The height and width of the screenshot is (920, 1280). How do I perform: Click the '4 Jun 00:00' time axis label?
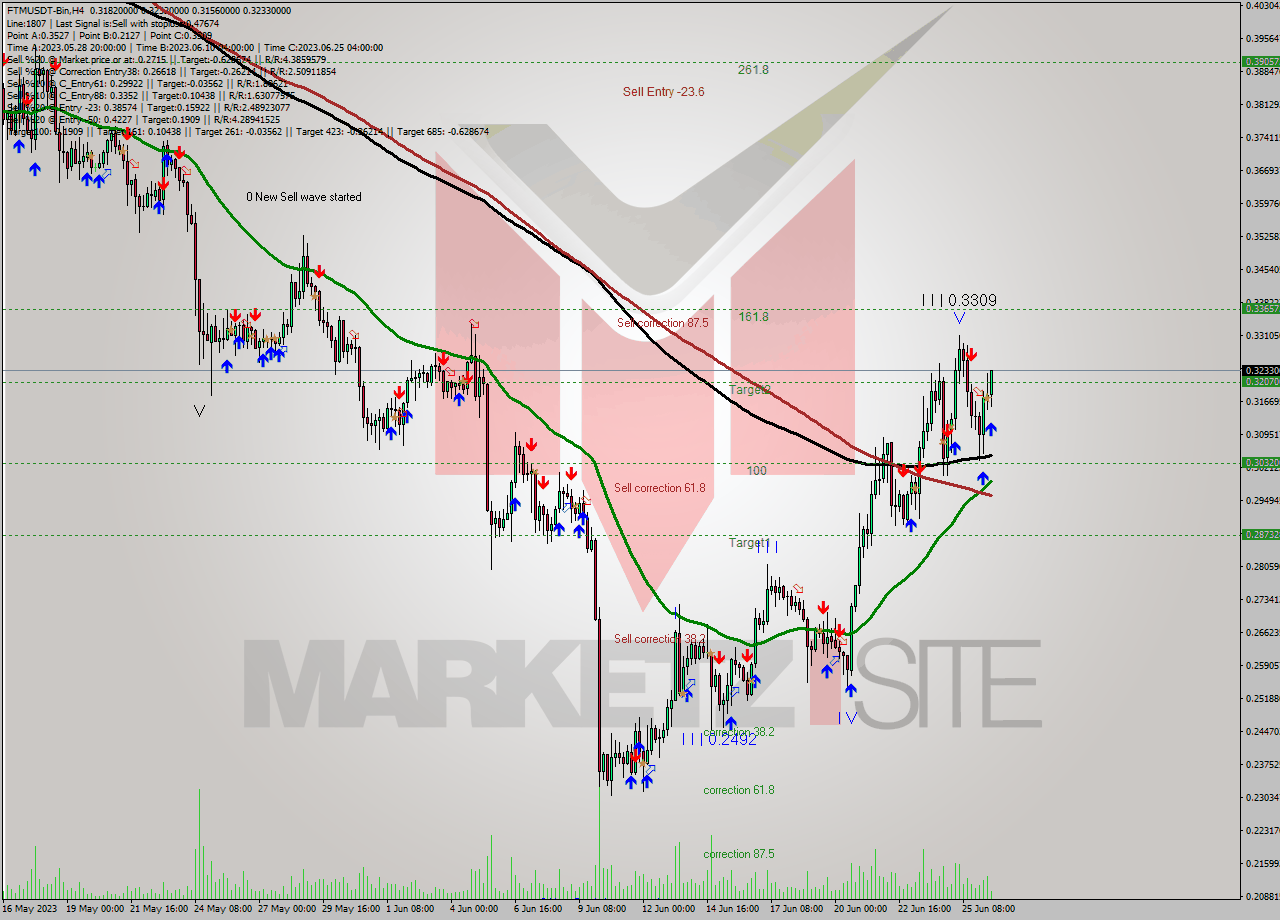point(474,909)
